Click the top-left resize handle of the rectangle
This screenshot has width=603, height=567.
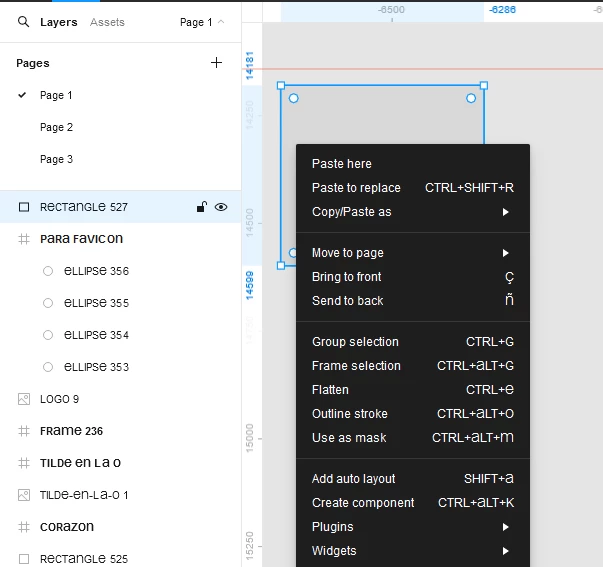pos(281,85)
